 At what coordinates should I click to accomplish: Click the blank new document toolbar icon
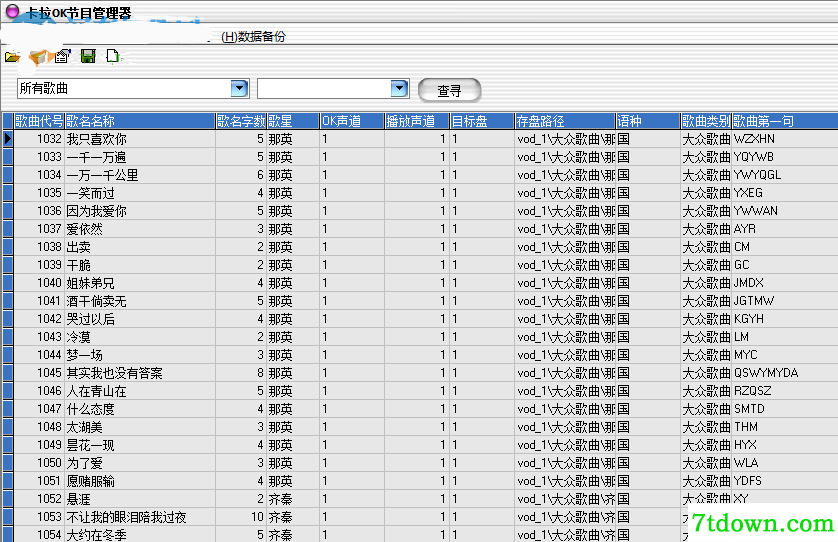pos(112,56)
